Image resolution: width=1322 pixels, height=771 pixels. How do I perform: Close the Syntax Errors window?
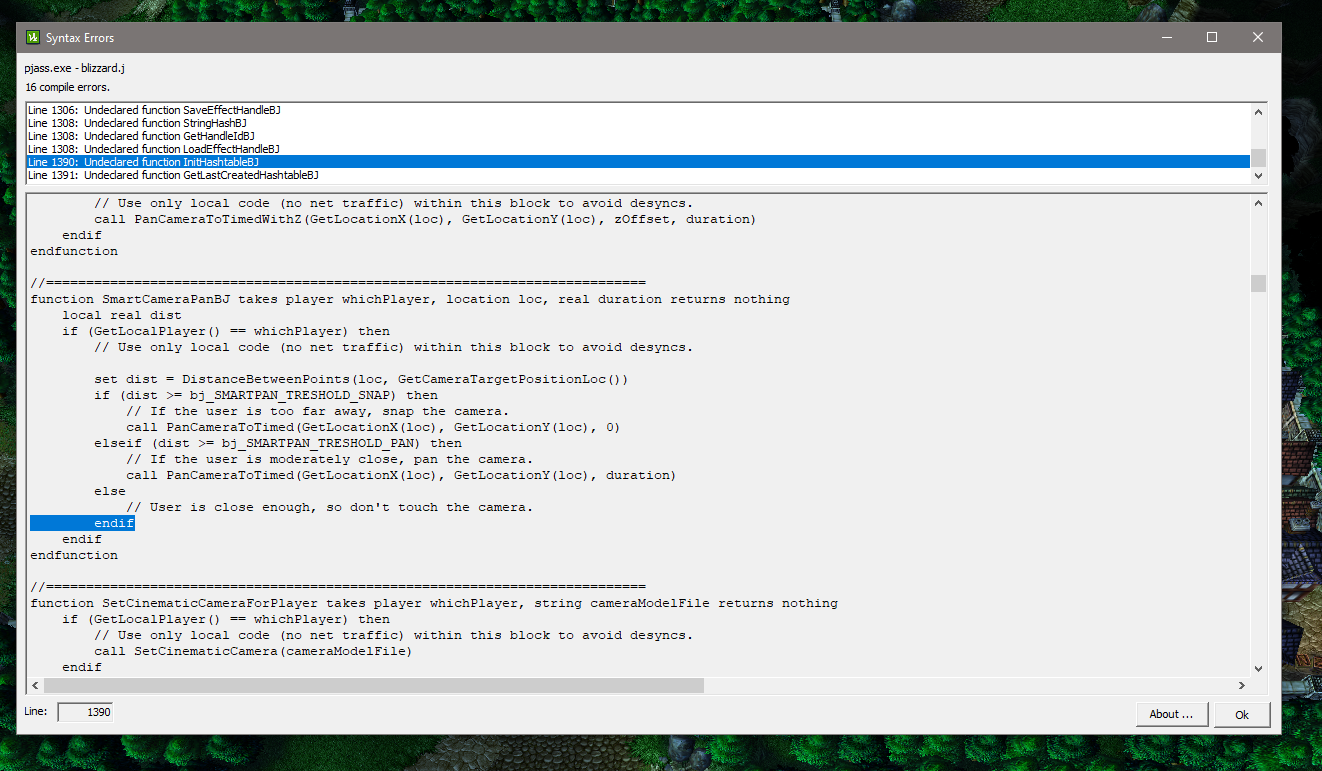pyautogui.click(x=1258, y=38)
